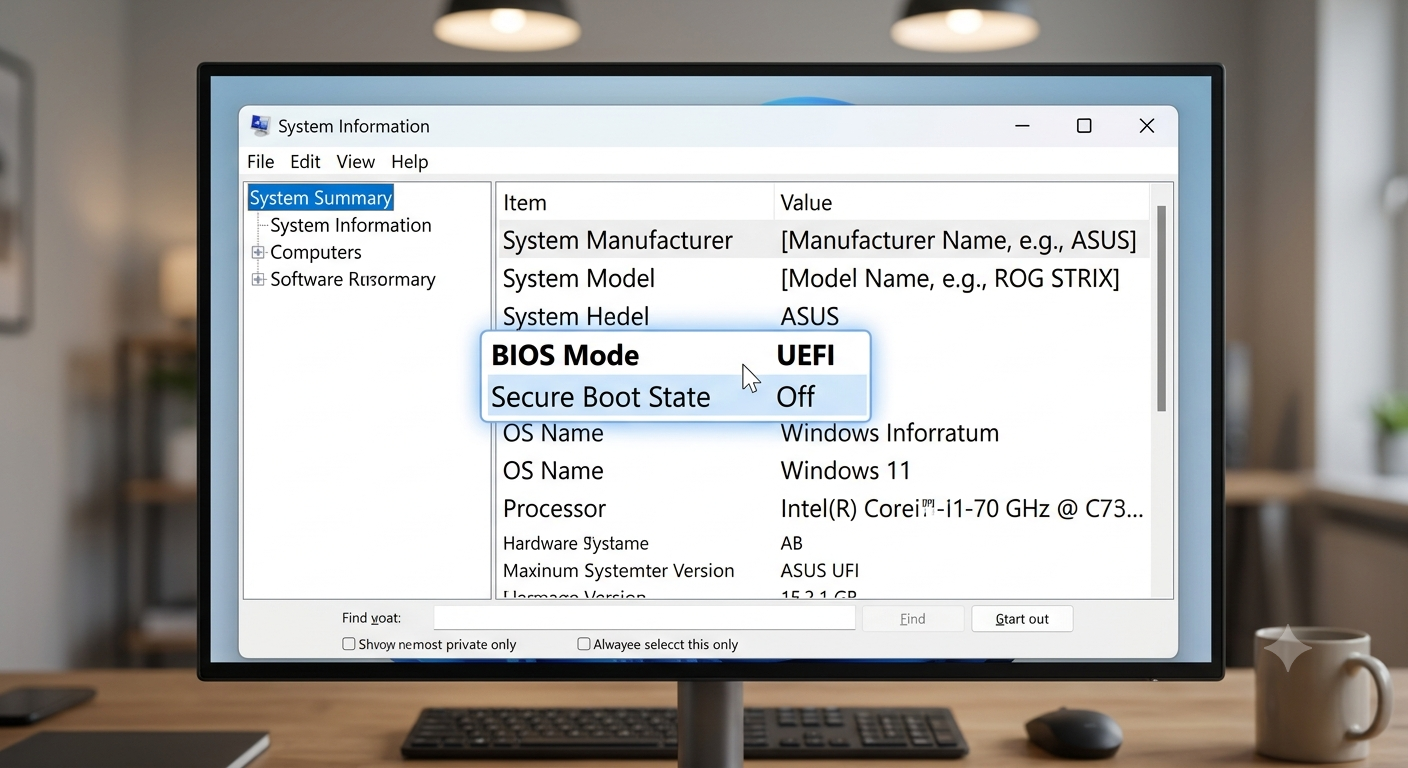
Task: Toggle Alwayee selecct this only checkbox
Action: (x=584, y=644)
